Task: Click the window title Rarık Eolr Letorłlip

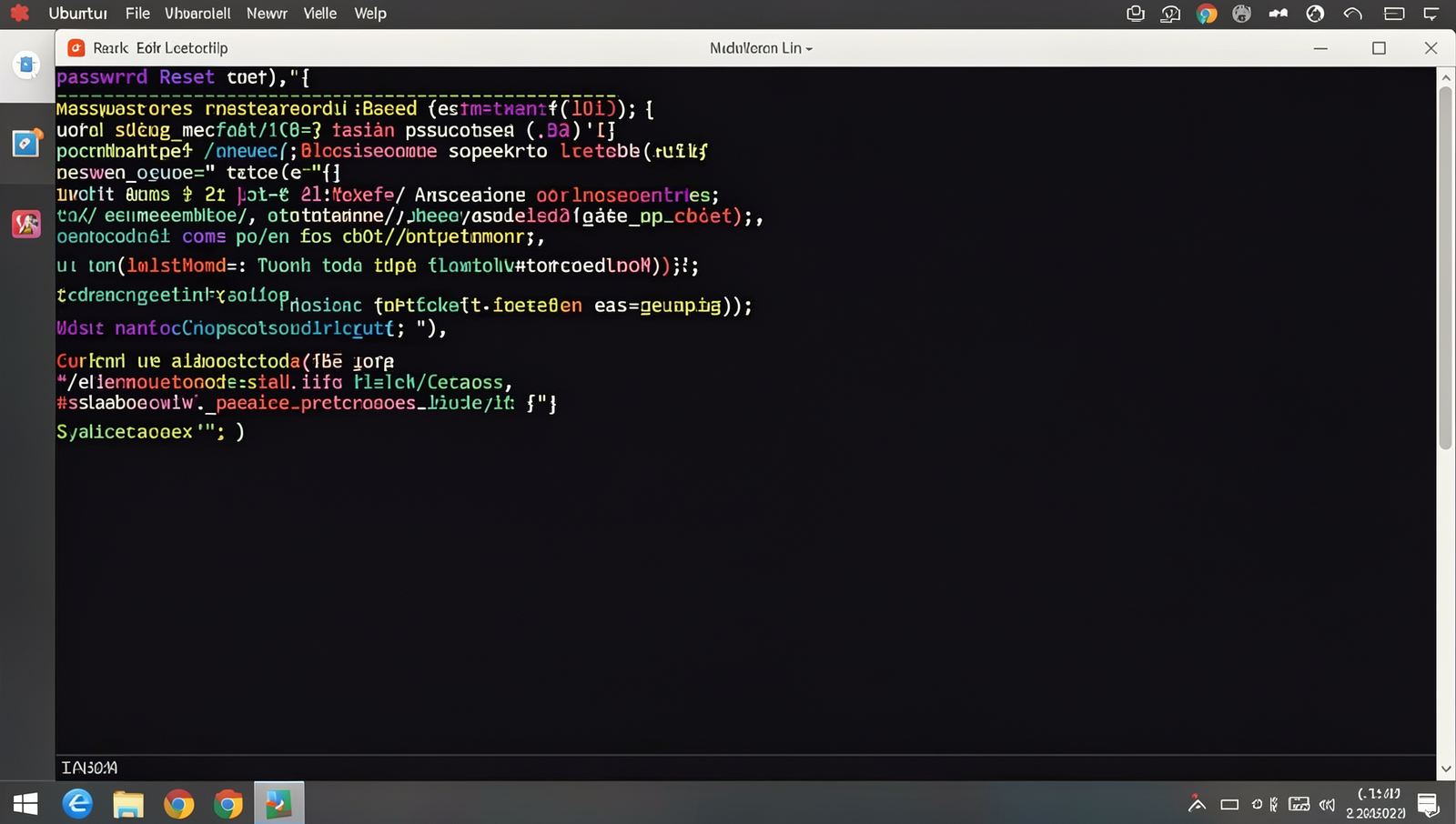Action: click(x=160, y=48)
